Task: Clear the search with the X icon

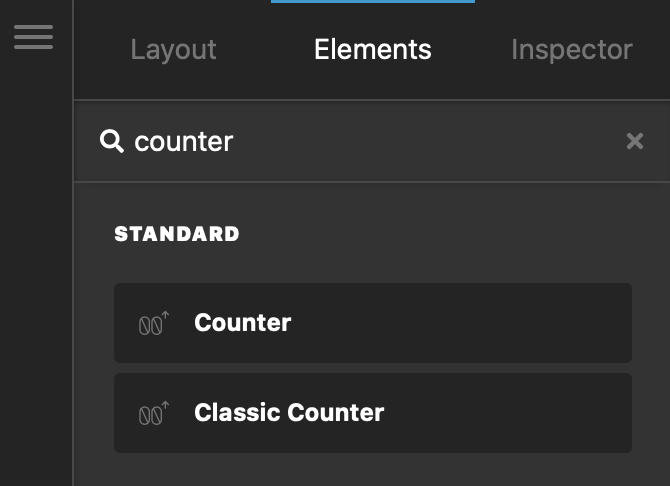Action: tap(635, 141)
